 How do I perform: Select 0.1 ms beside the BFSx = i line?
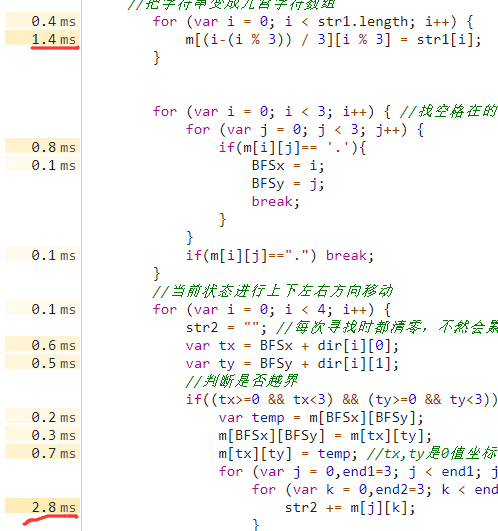(42, 164)
